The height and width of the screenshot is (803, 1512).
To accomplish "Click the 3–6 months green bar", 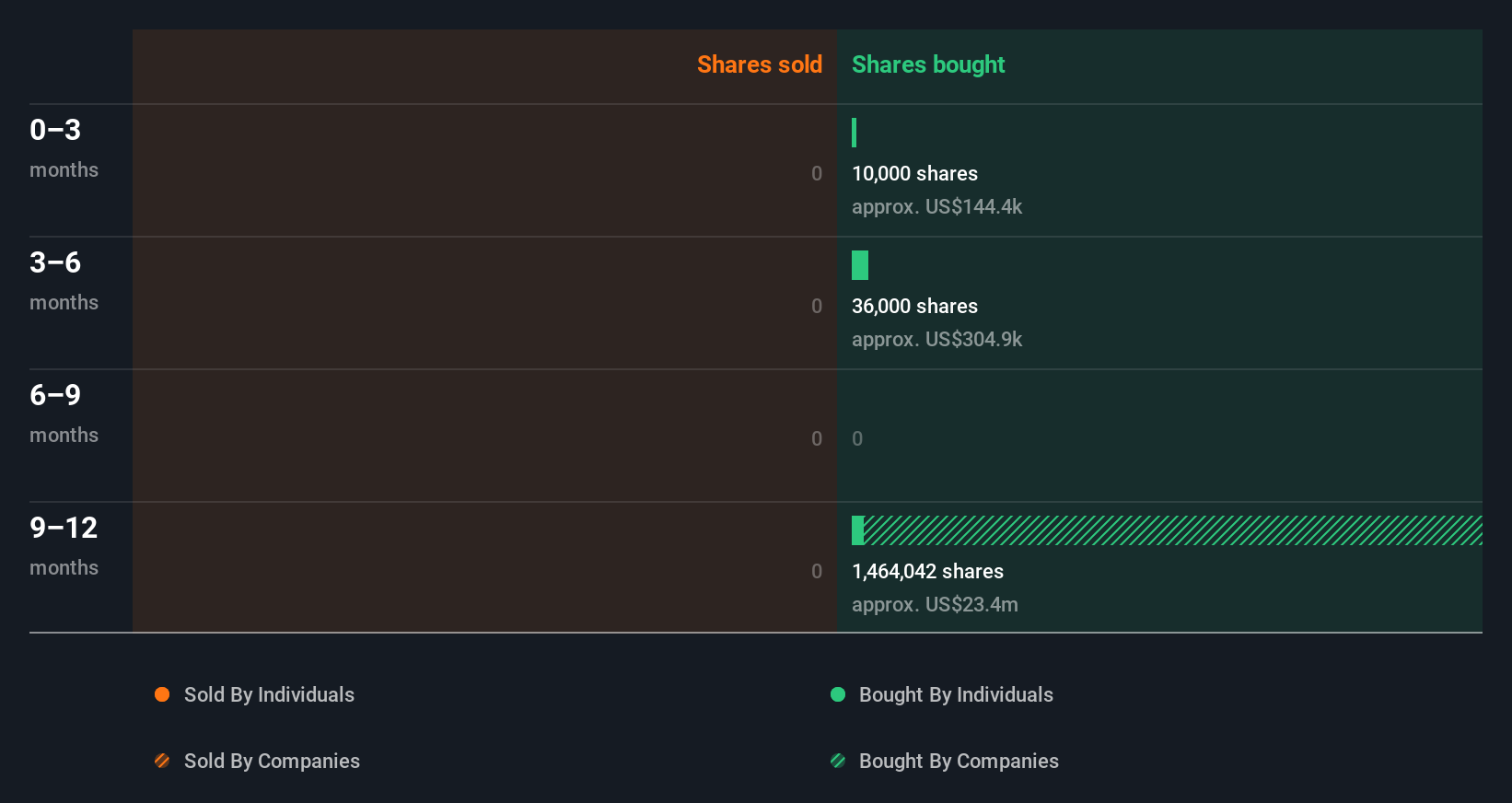I will coord(860,265).
